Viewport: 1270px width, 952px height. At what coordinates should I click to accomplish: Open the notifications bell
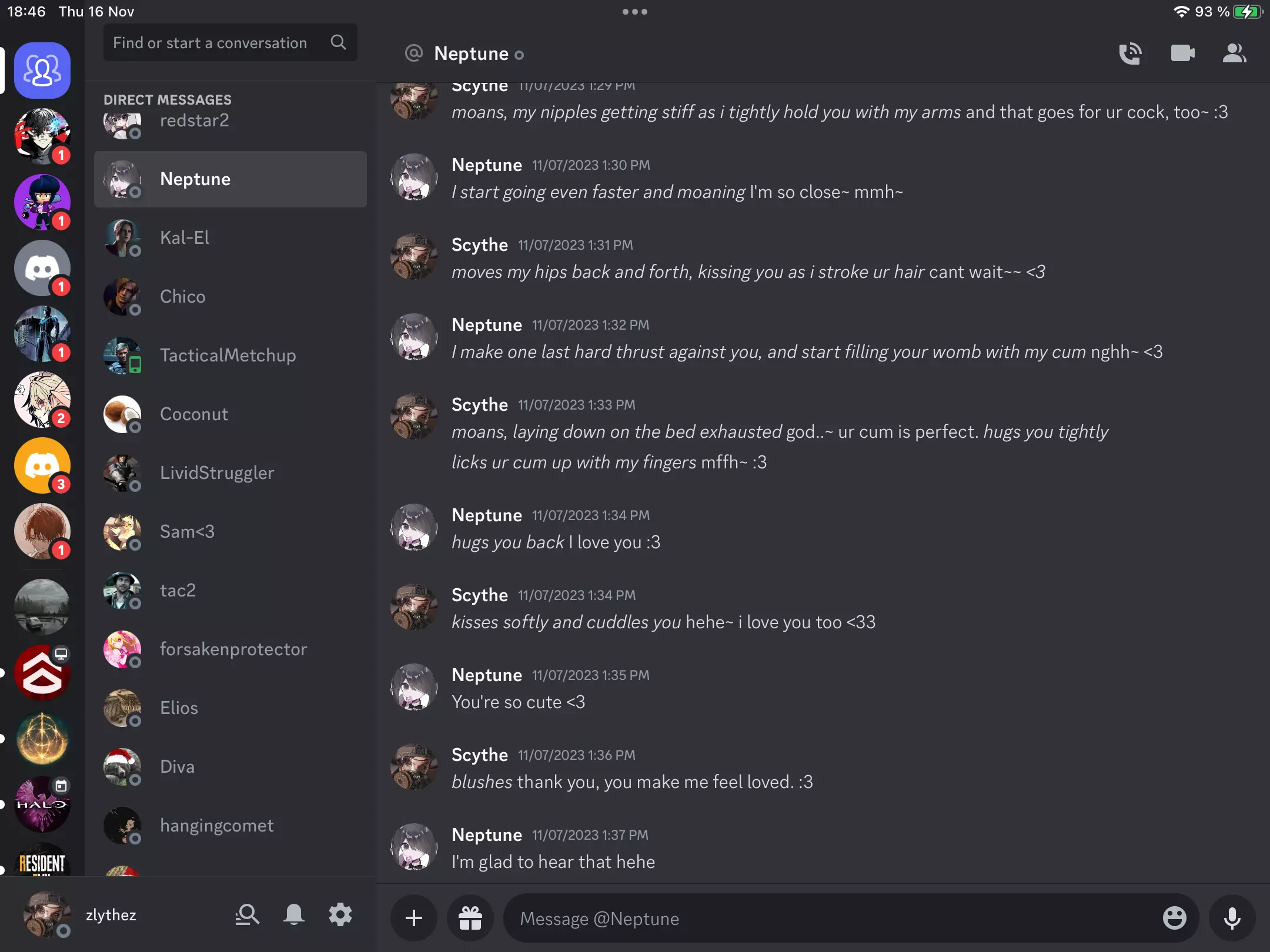pyautogui.click(x=294, y=915)
